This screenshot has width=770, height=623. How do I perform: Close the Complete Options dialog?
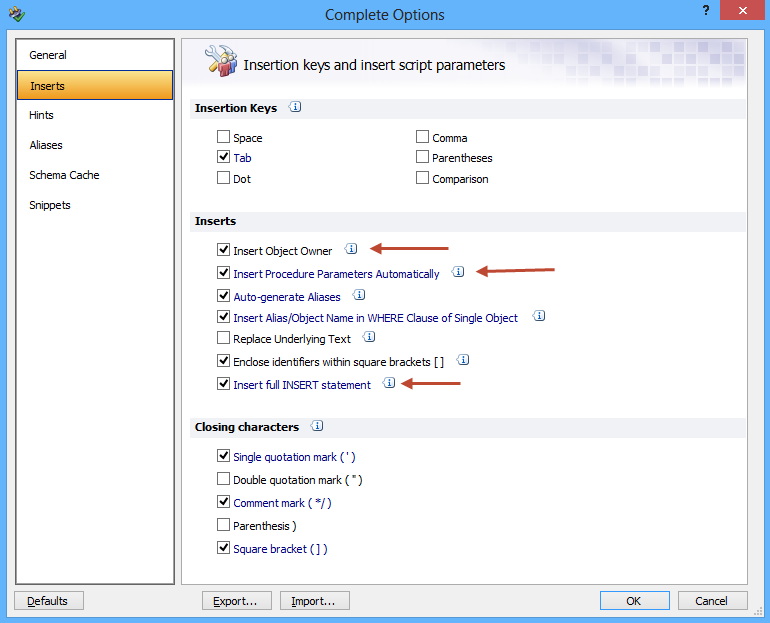tap(742, 10)
